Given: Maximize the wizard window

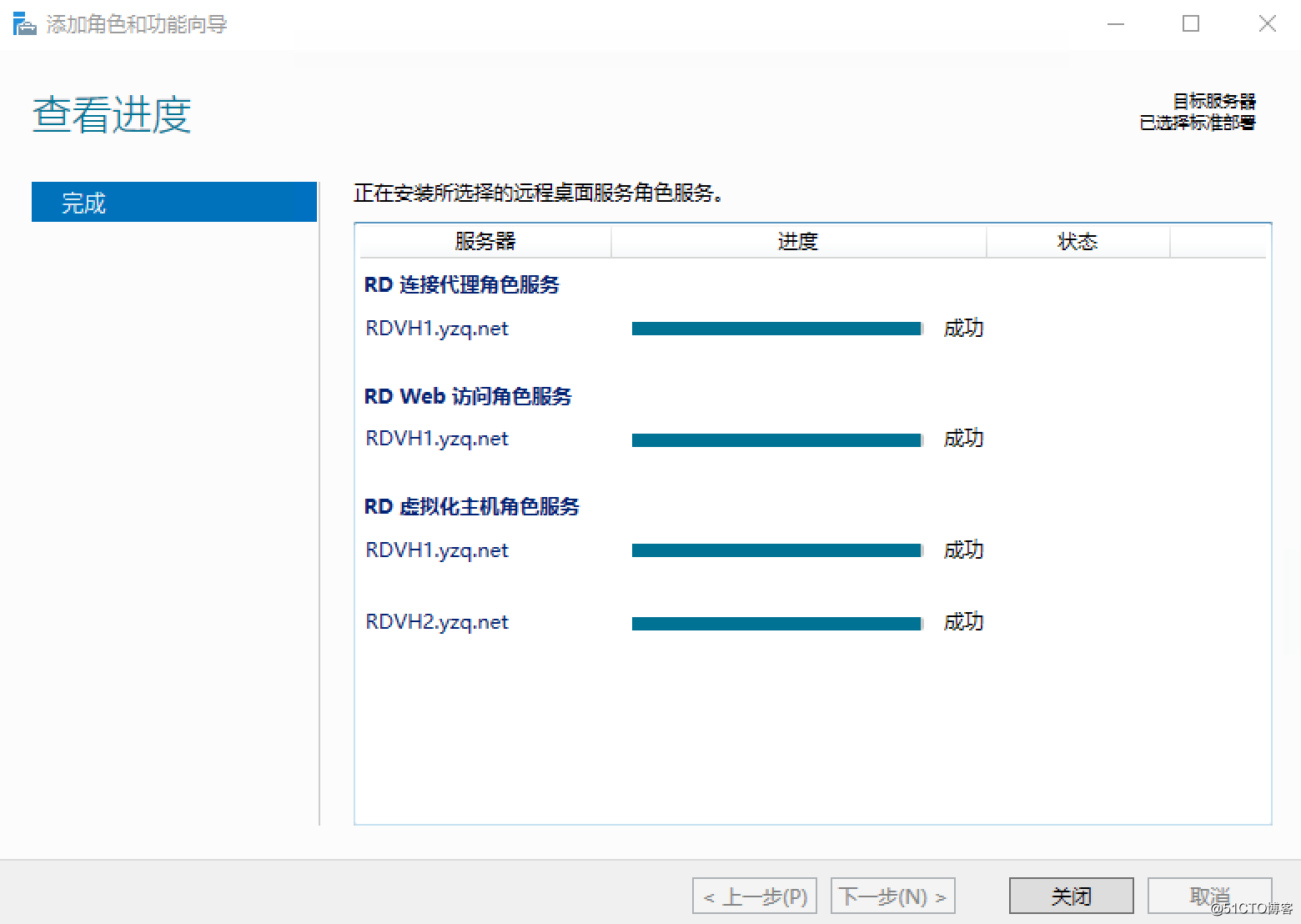Looking at the screenshot, I should click(1191, 24).
